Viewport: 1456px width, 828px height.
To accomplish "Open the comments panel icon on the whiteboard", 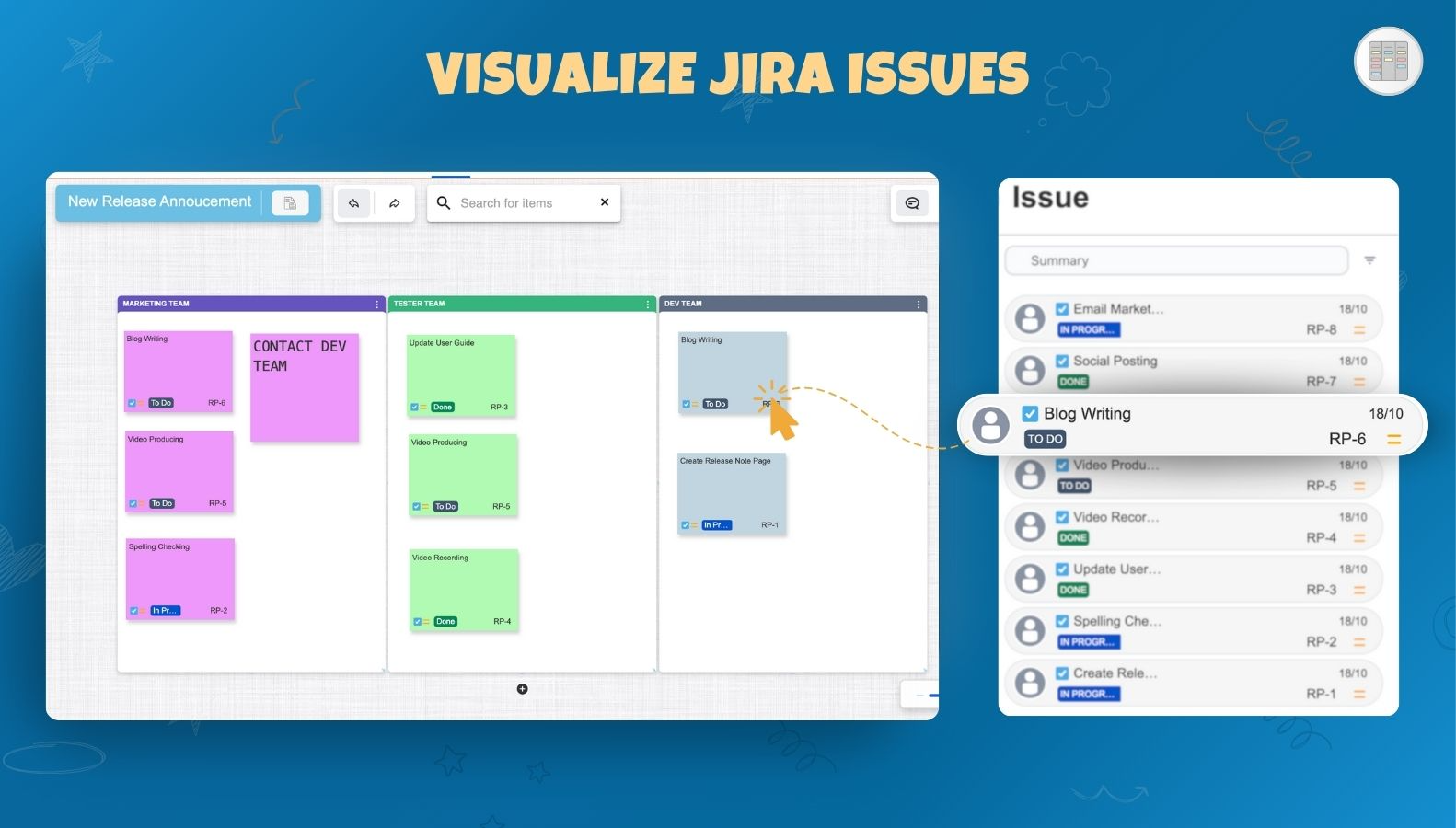I will [x=912, y=203].
